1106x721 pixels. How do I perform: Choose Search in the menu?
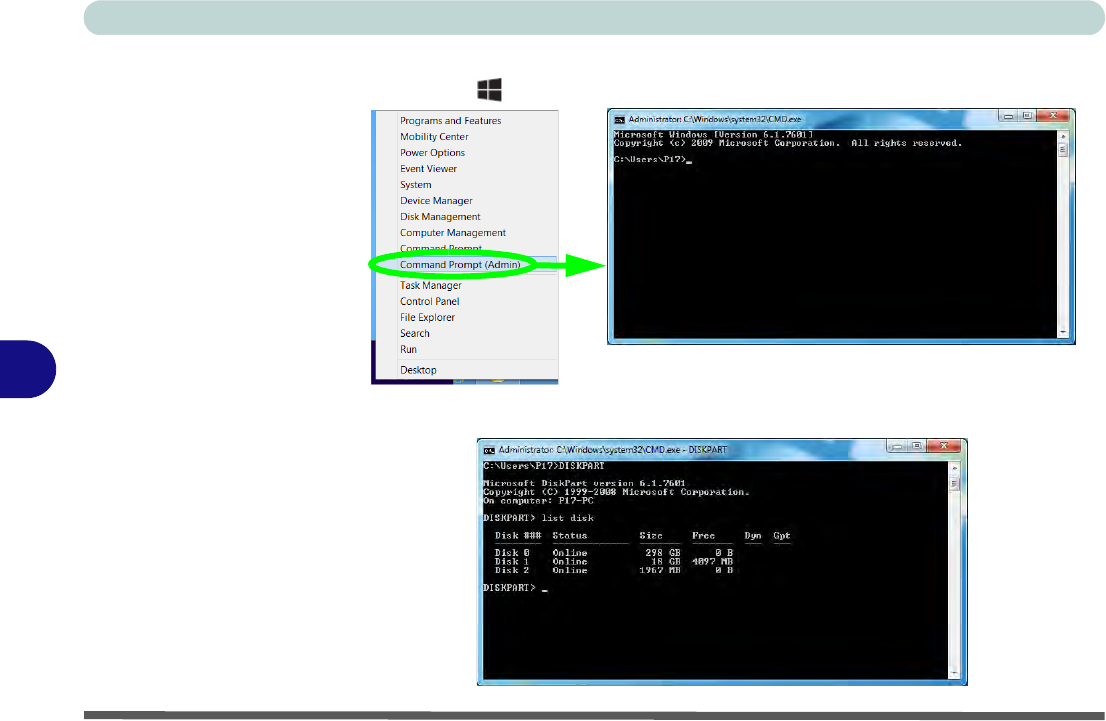coord(415,334)
